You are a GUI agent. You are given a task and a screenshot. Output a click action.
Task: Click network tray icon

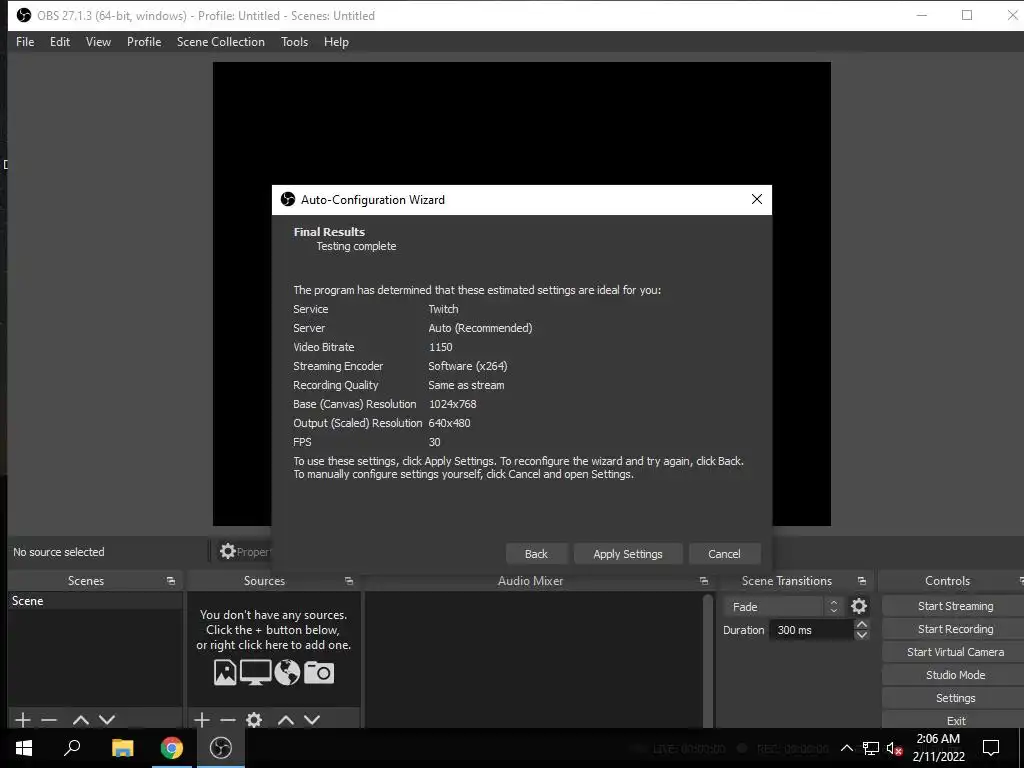tap(871, 748)
